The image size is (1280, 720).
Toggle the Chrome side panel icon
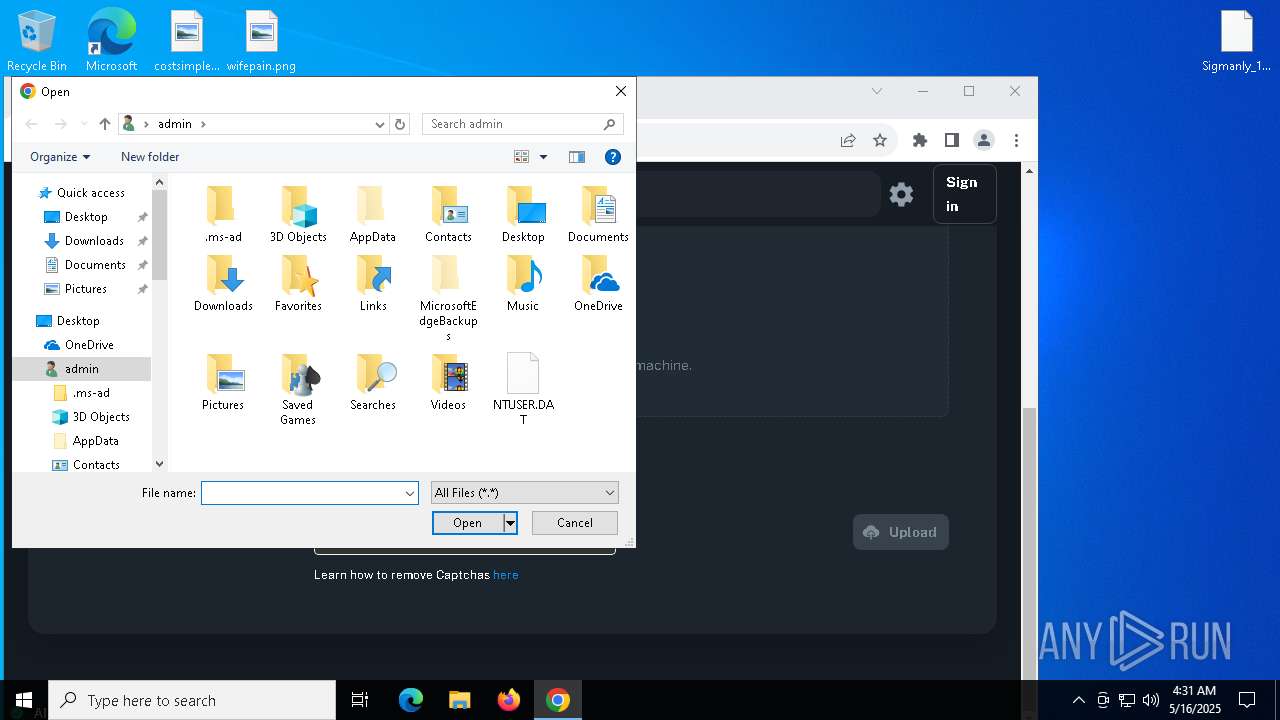tap(952, 141)
